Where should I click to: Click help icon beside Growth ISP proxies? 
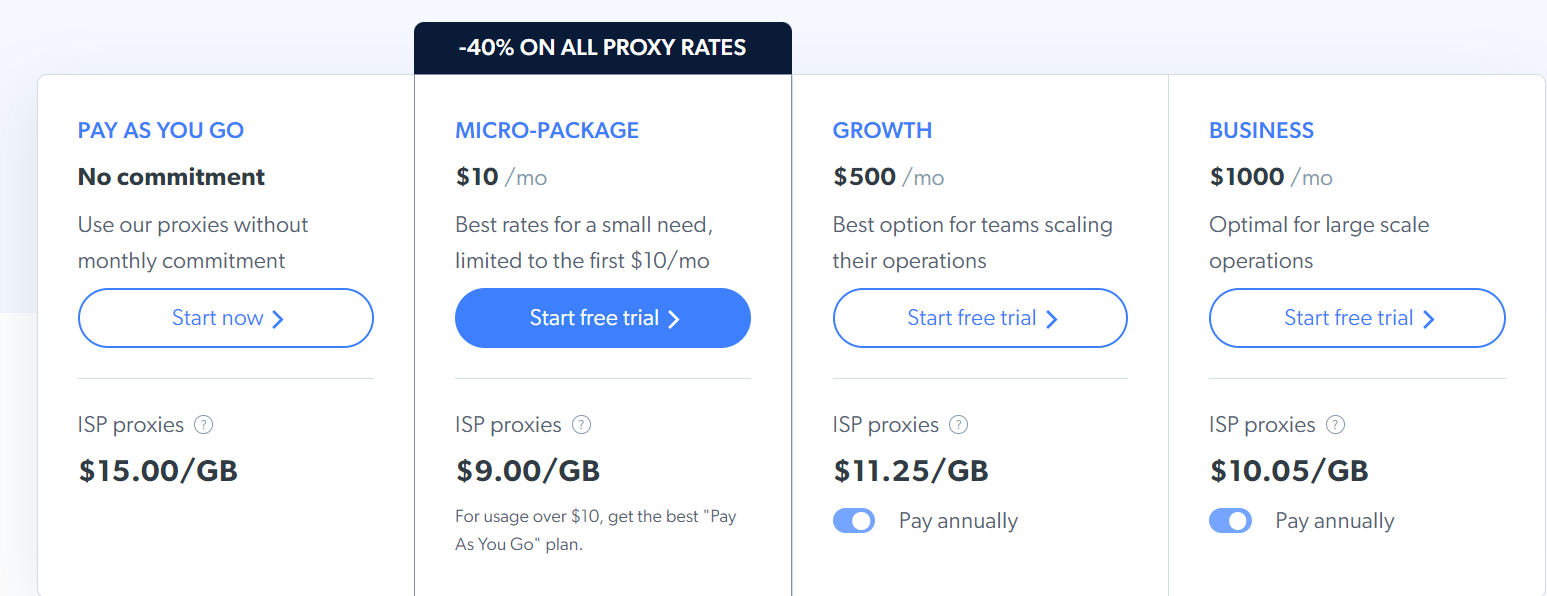click(x=958, y=425)
